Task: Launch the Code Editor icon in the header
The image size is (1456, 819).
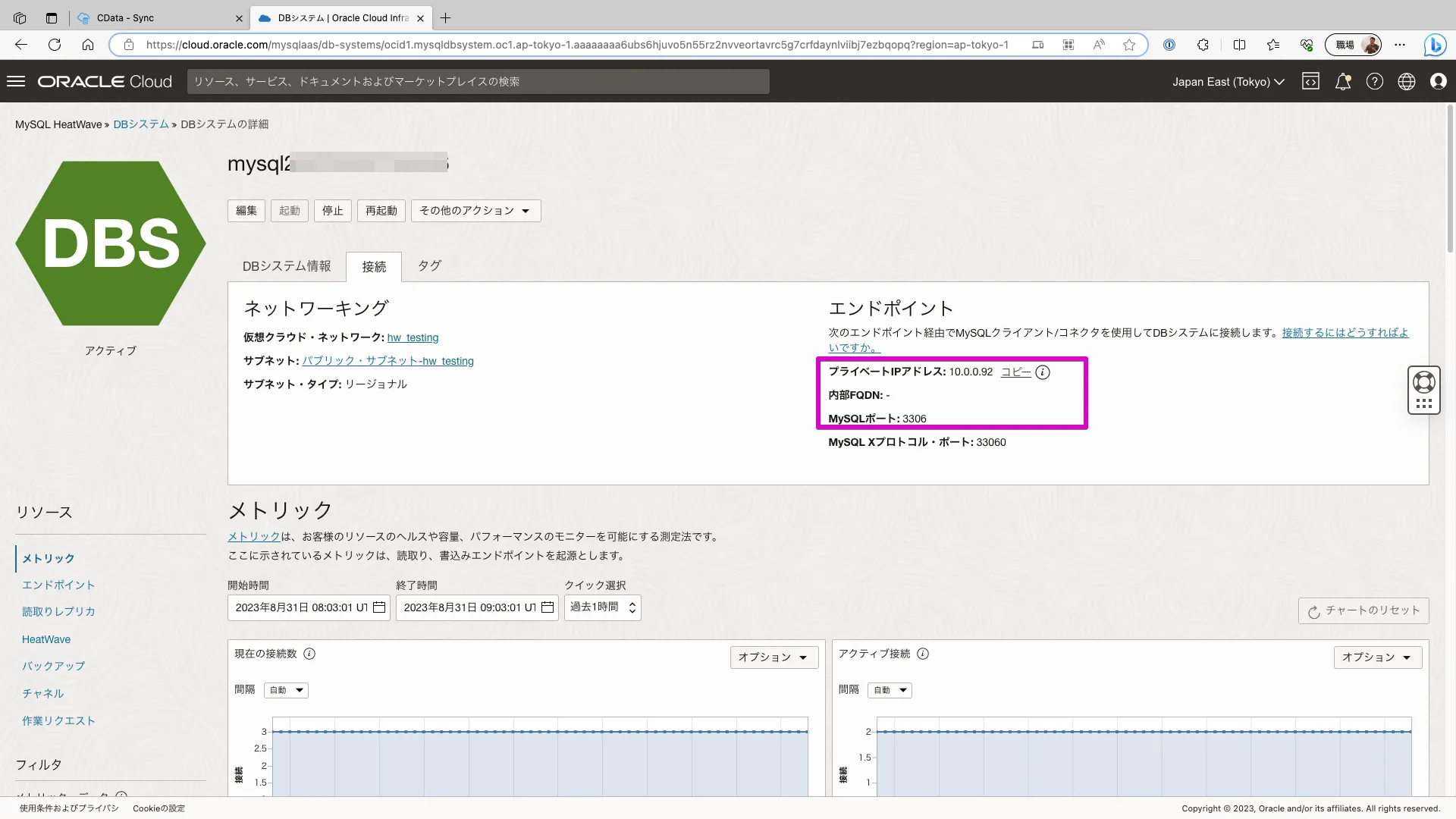Action: point(1311,81)
